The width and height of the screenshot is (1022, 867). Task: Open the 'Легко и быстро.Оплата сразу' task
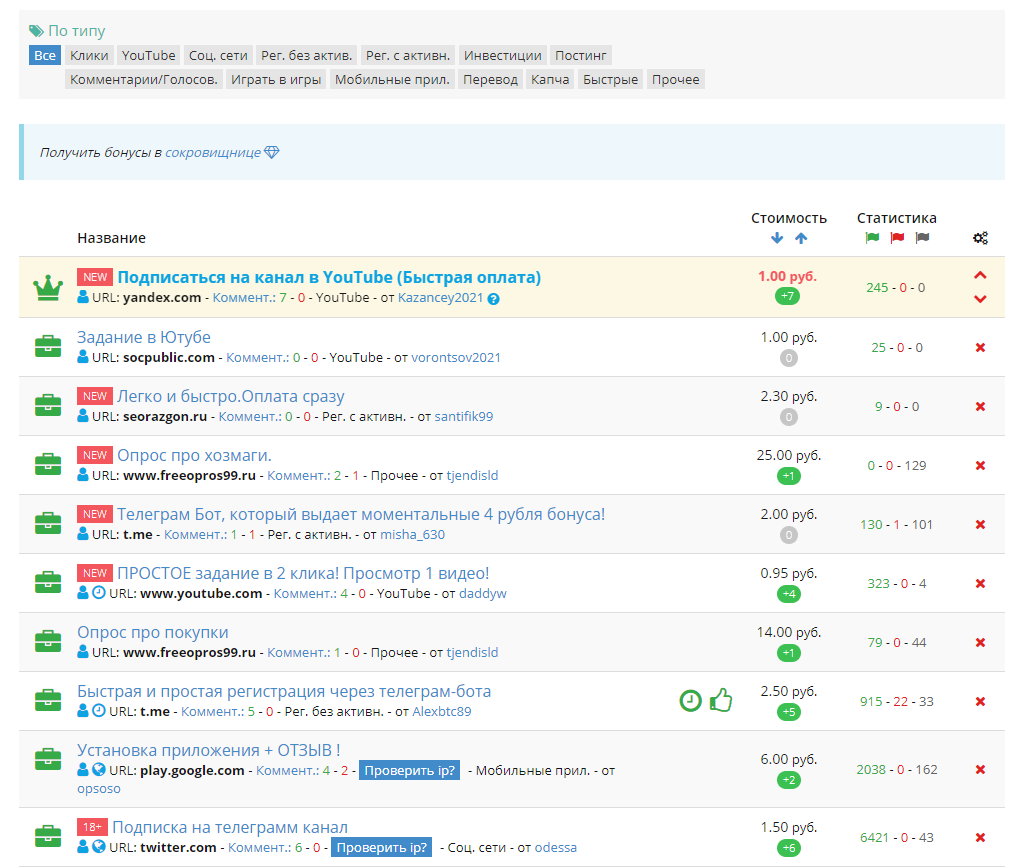click(231, 396)
